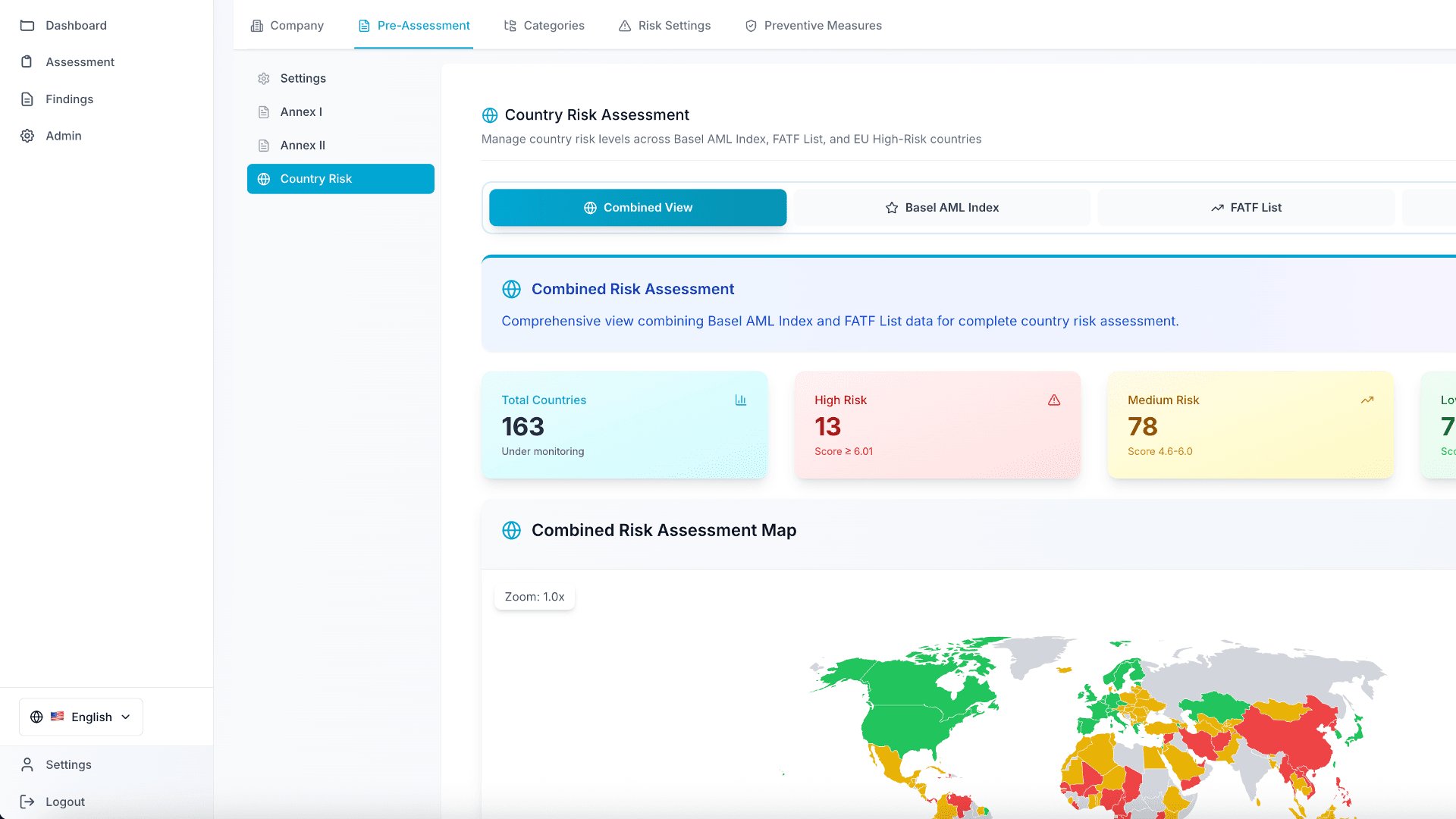This screenshot has width=1456, height=819.
Task: Click the 'Score ≥ 6.01' text
Action: pyautogui.click(x=843, y=452)
